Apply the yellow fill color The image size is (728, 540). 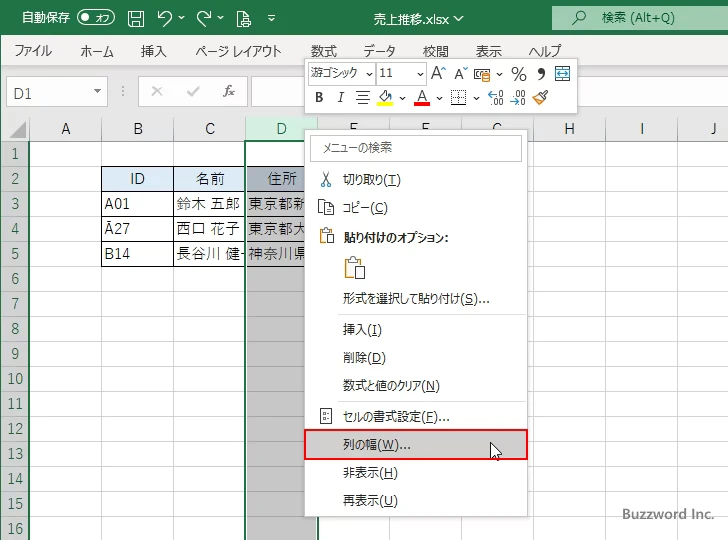click(385, 98)
